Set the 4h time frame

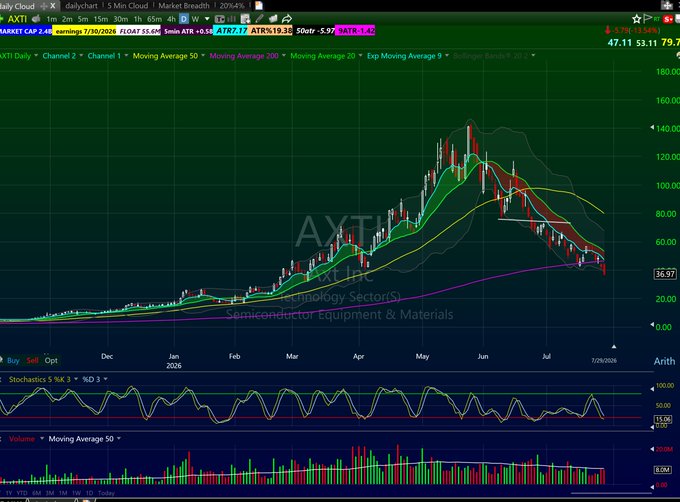[x=171, y=19]
